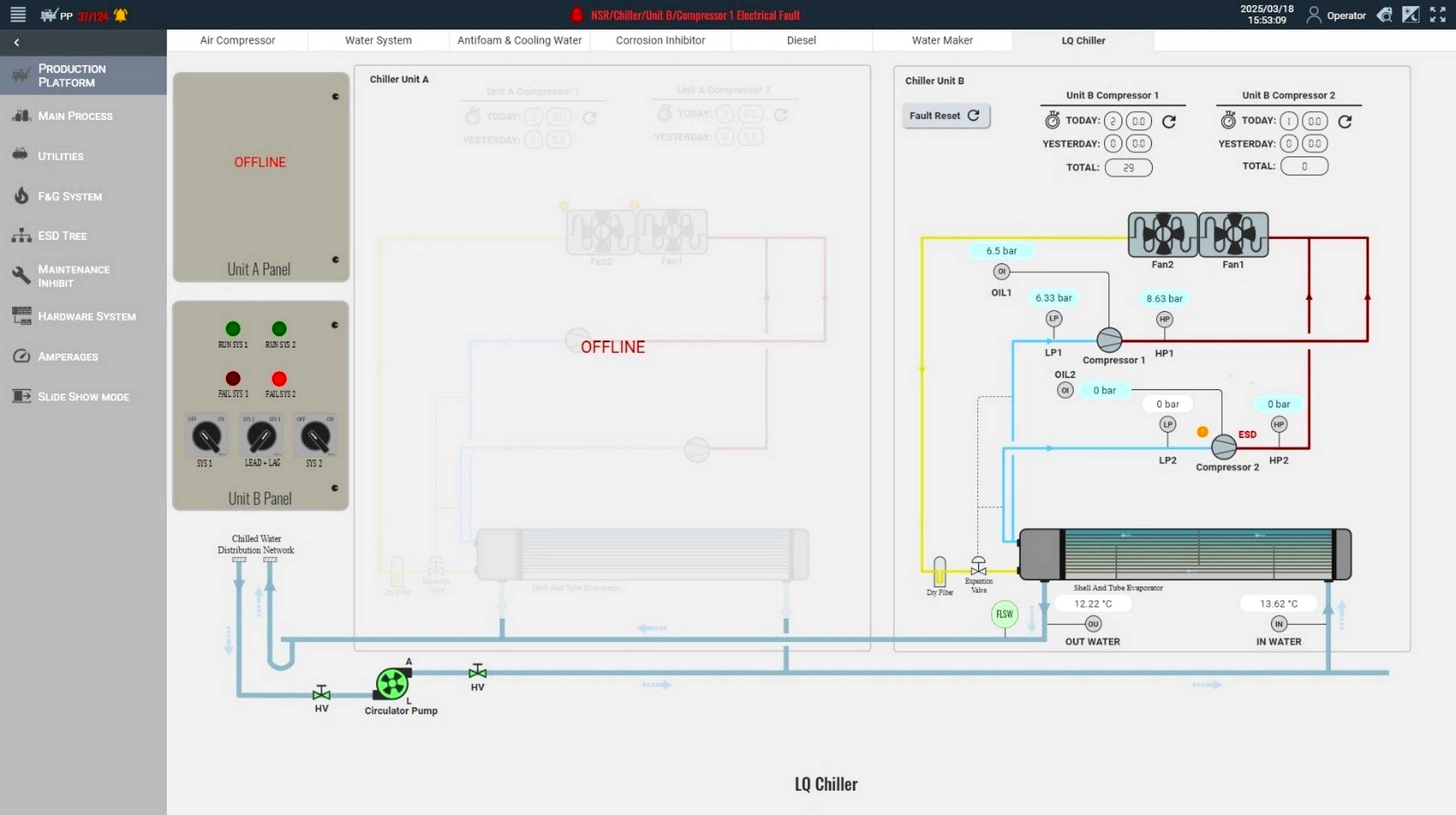Click the FLSW flow switch indicator

point(1004,614)
